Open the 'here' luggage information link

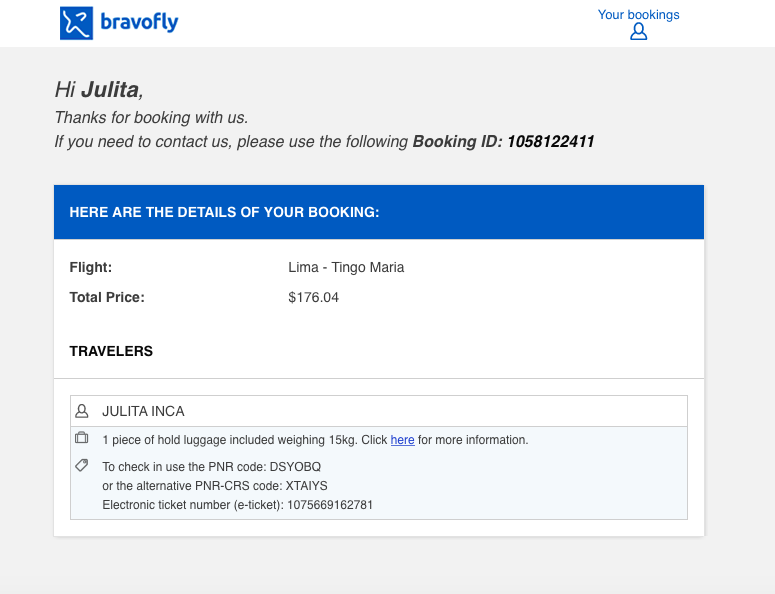click(x=402, y=440)
